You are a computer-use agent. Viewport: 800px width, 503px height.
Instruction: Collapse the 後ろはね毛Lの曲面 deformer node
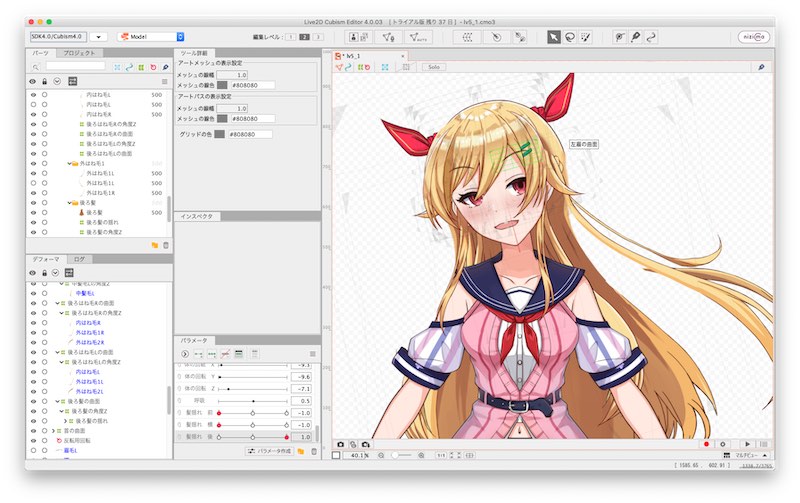(58, 353)
